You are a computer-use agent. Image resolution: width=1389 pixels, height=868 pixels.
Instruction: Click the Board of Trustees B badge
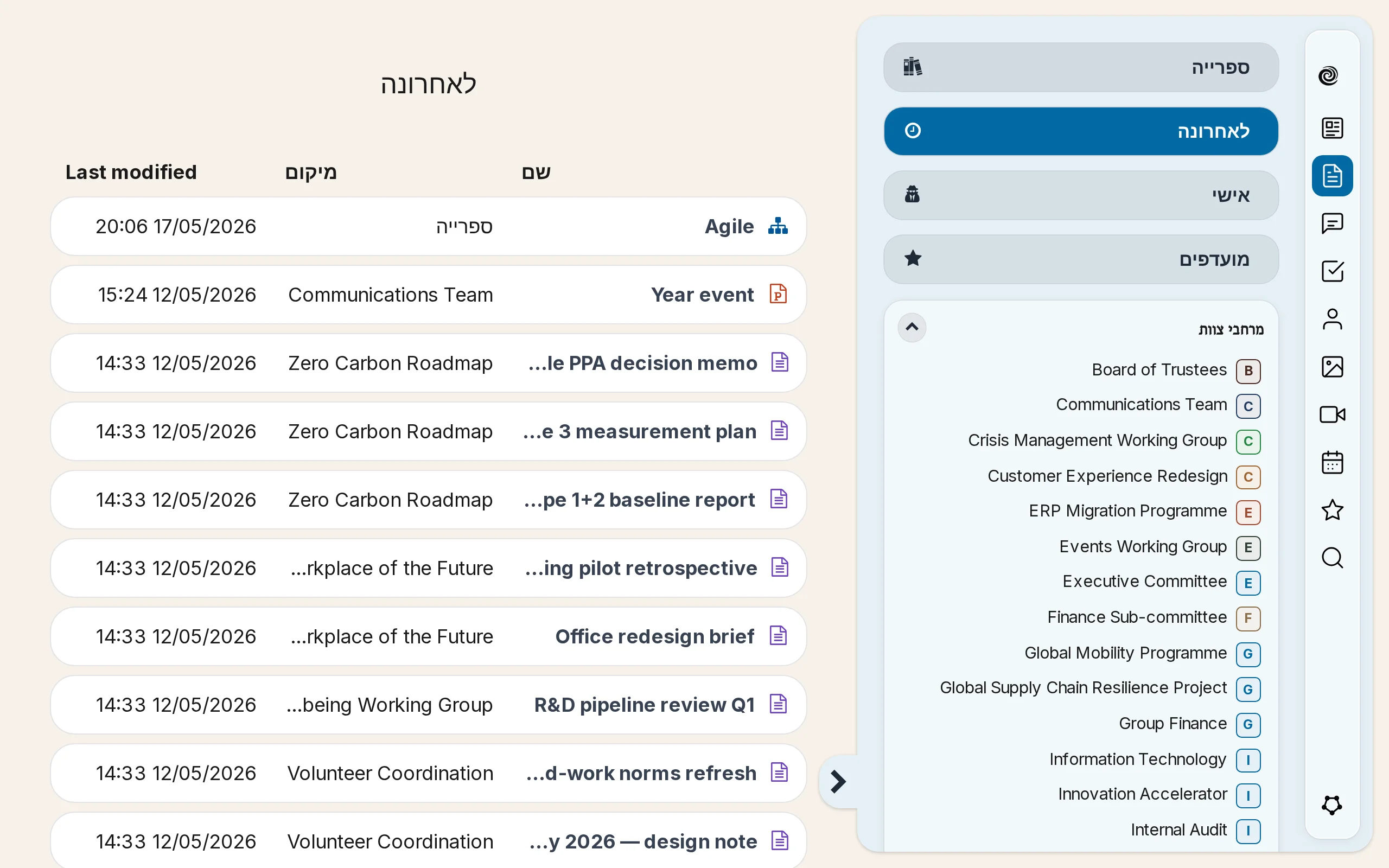pos(1248,371)
